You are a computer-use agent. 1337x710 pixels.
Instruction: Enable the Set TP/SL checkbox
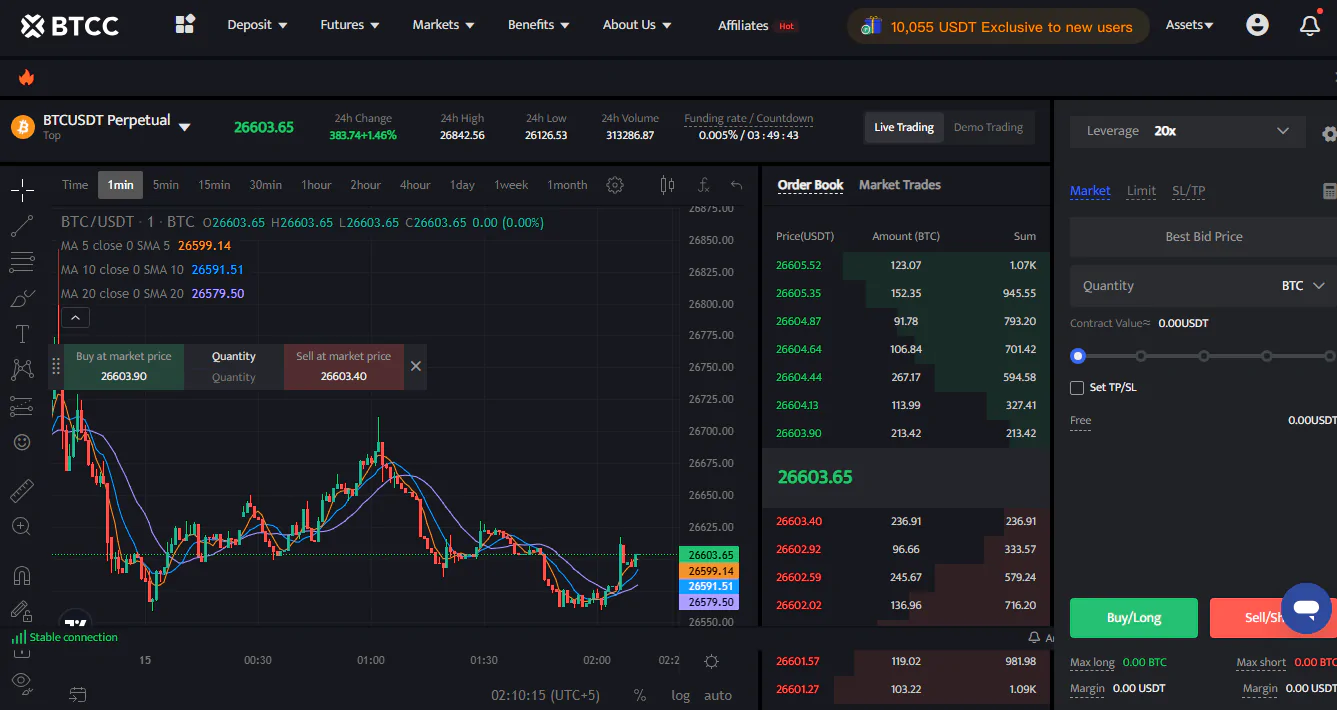coord(1077,387)
